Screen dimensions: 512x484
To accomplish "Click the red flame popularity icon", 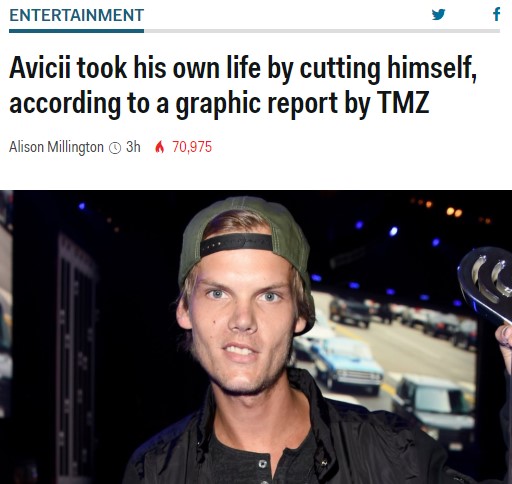I will click(160, 147).
